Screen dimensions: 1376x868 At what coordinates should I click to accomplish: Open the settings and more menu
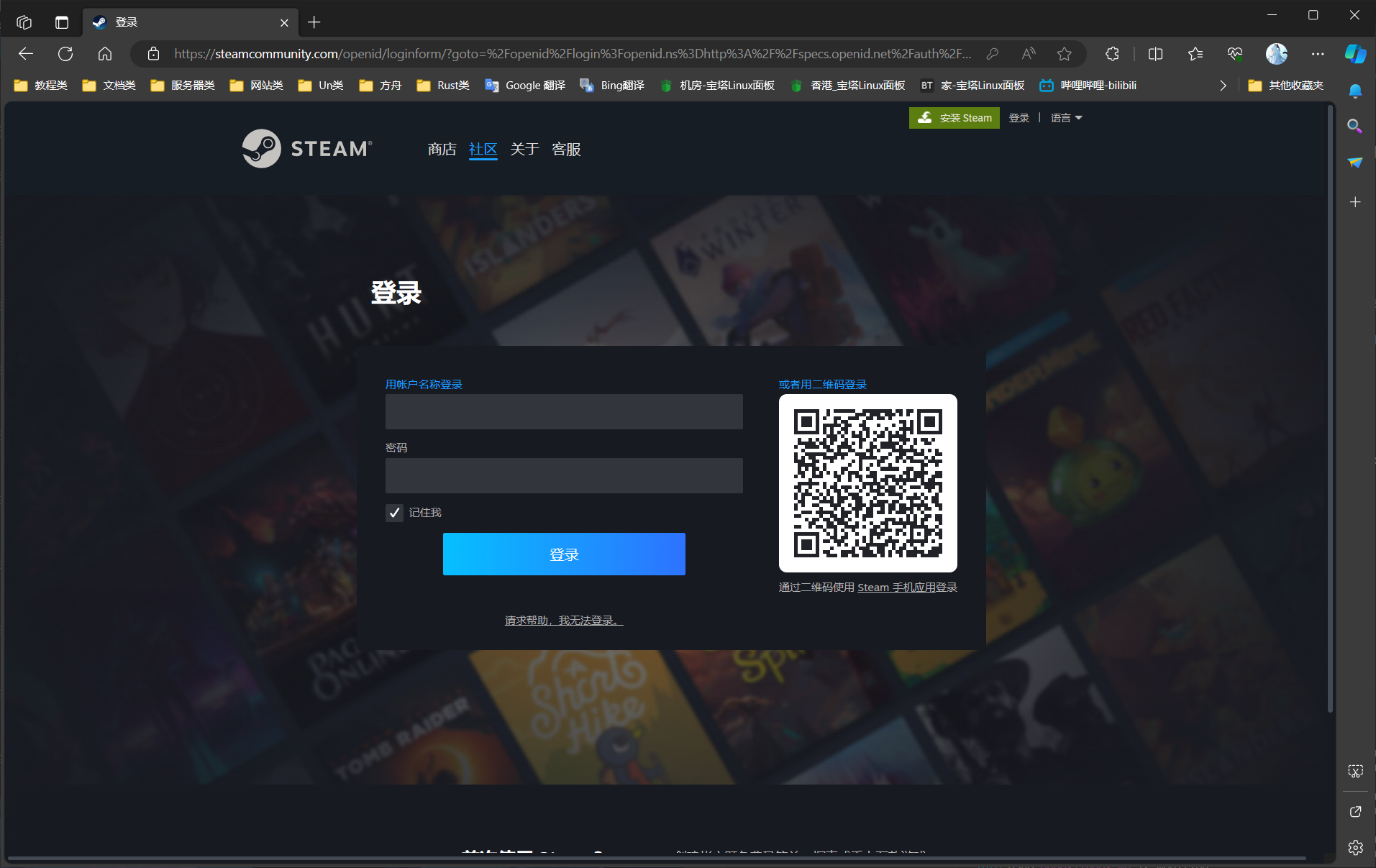(1318, 54)
